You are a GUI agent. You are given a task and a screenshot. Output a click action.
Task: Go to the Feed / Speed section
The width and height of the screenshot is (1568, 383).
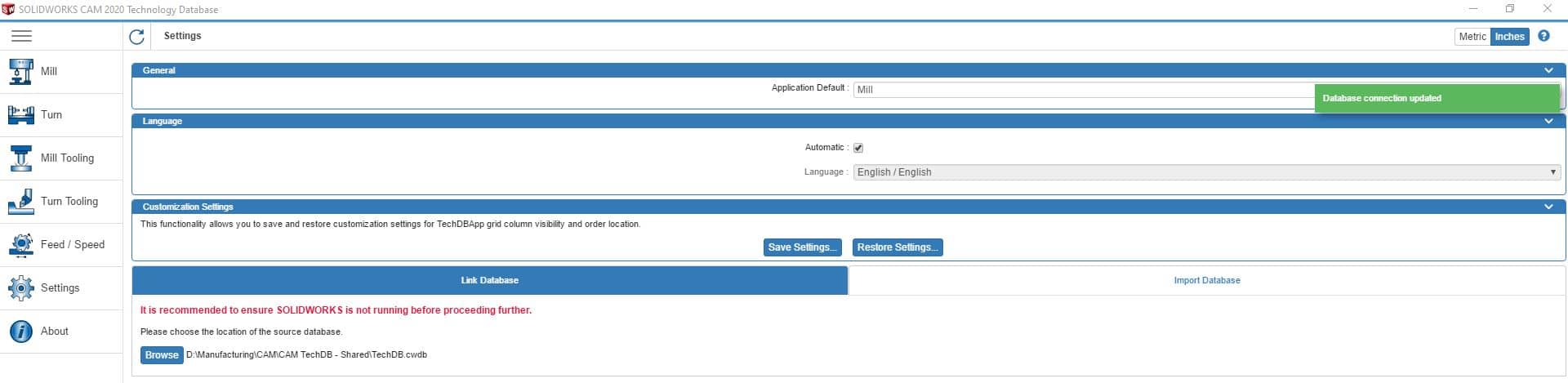coord(72,244)
